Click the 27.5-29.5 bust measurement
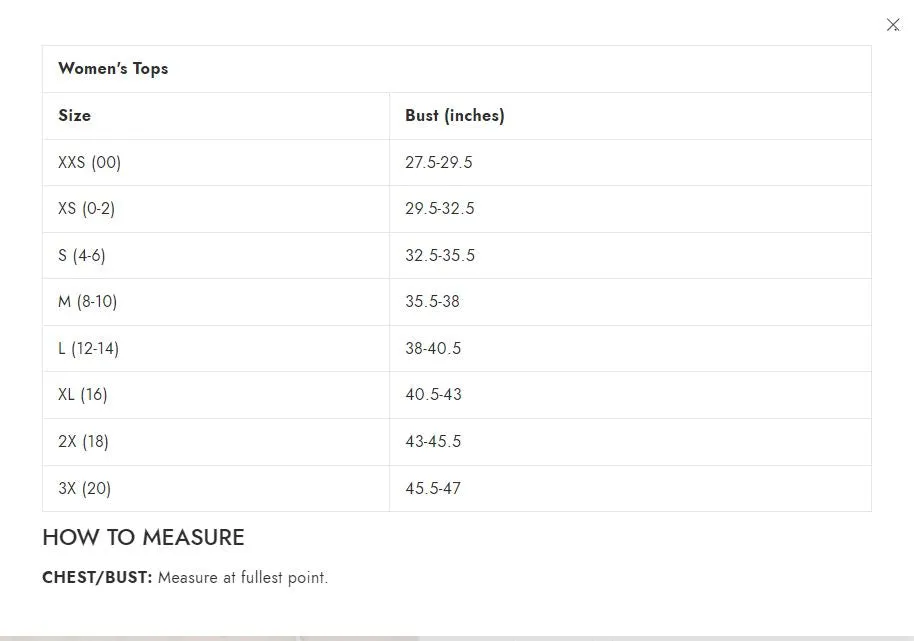This screenshot has height=641, width=914. (x=439, y=162)
